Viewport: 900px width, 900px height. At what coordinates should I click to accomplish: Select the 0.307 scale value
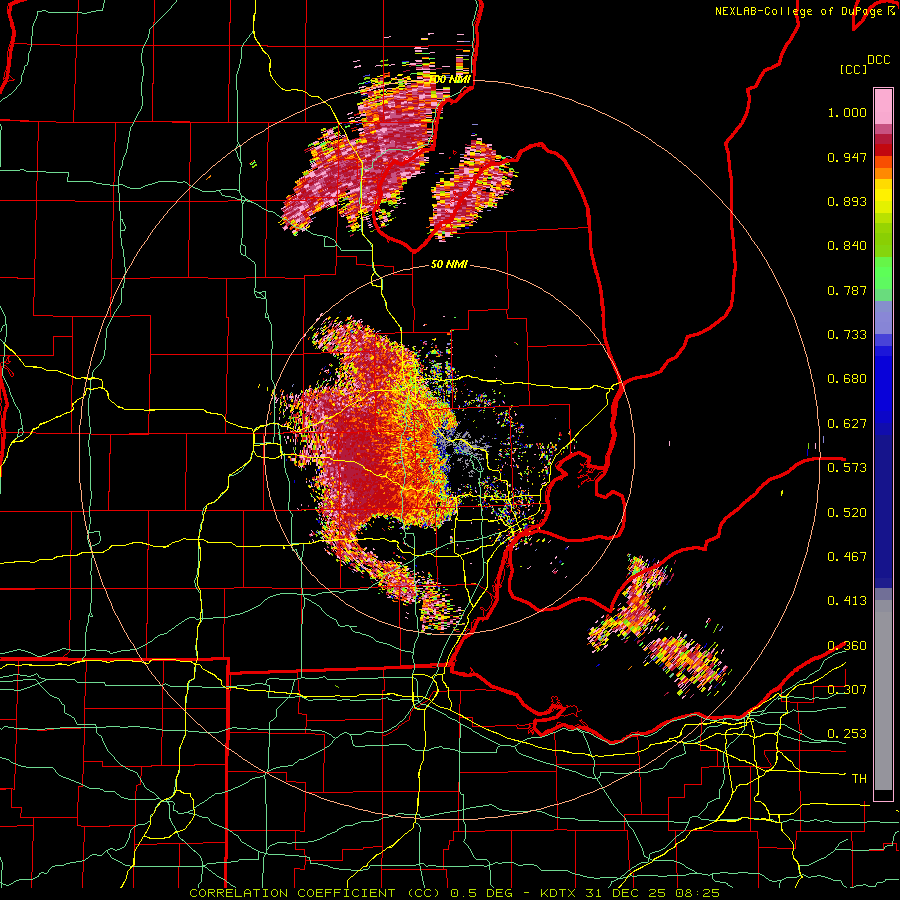(x=847, y=689)
